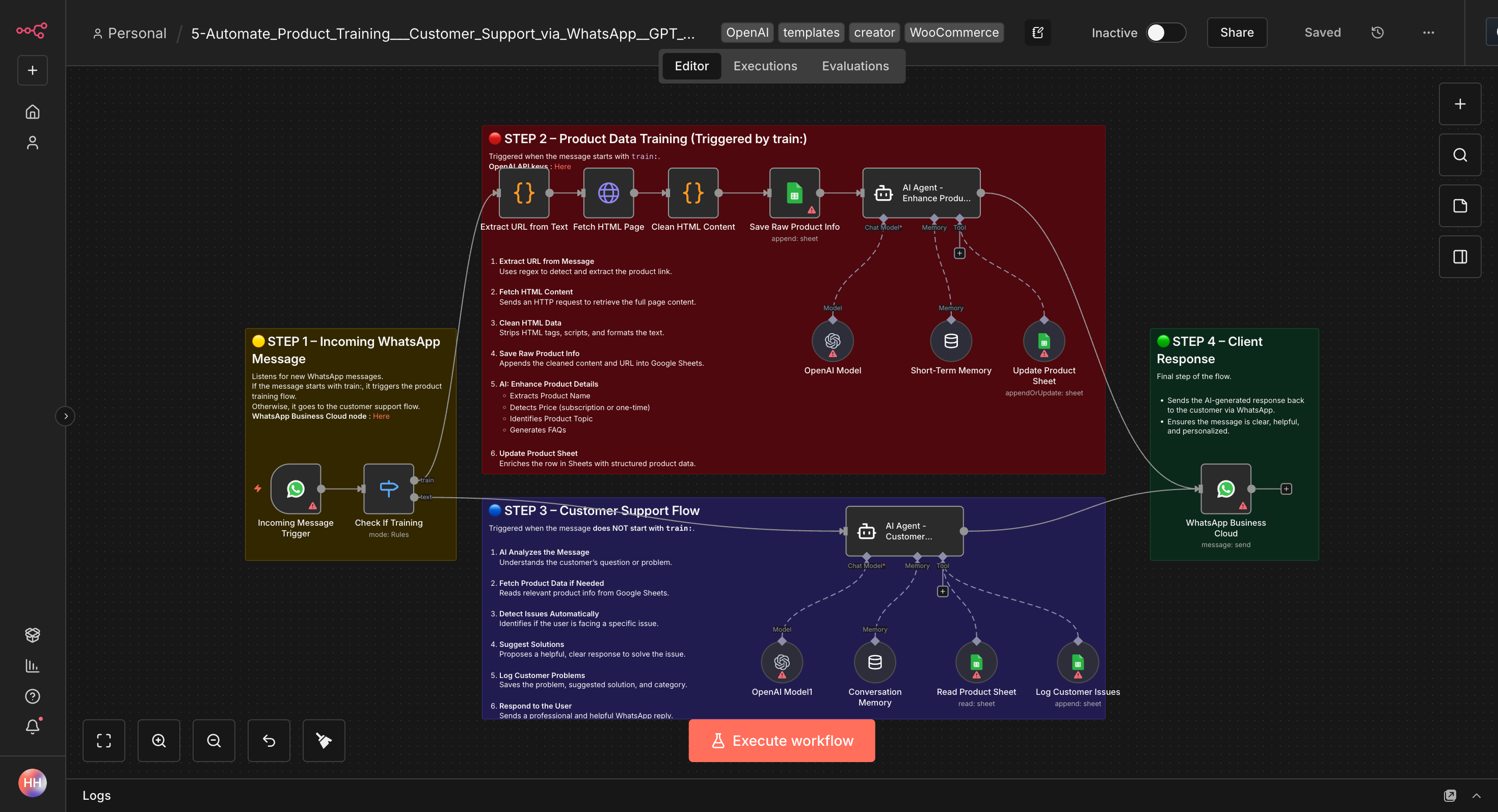Expand the collapsed left sidebar arrow

click(x=66, y=416)
